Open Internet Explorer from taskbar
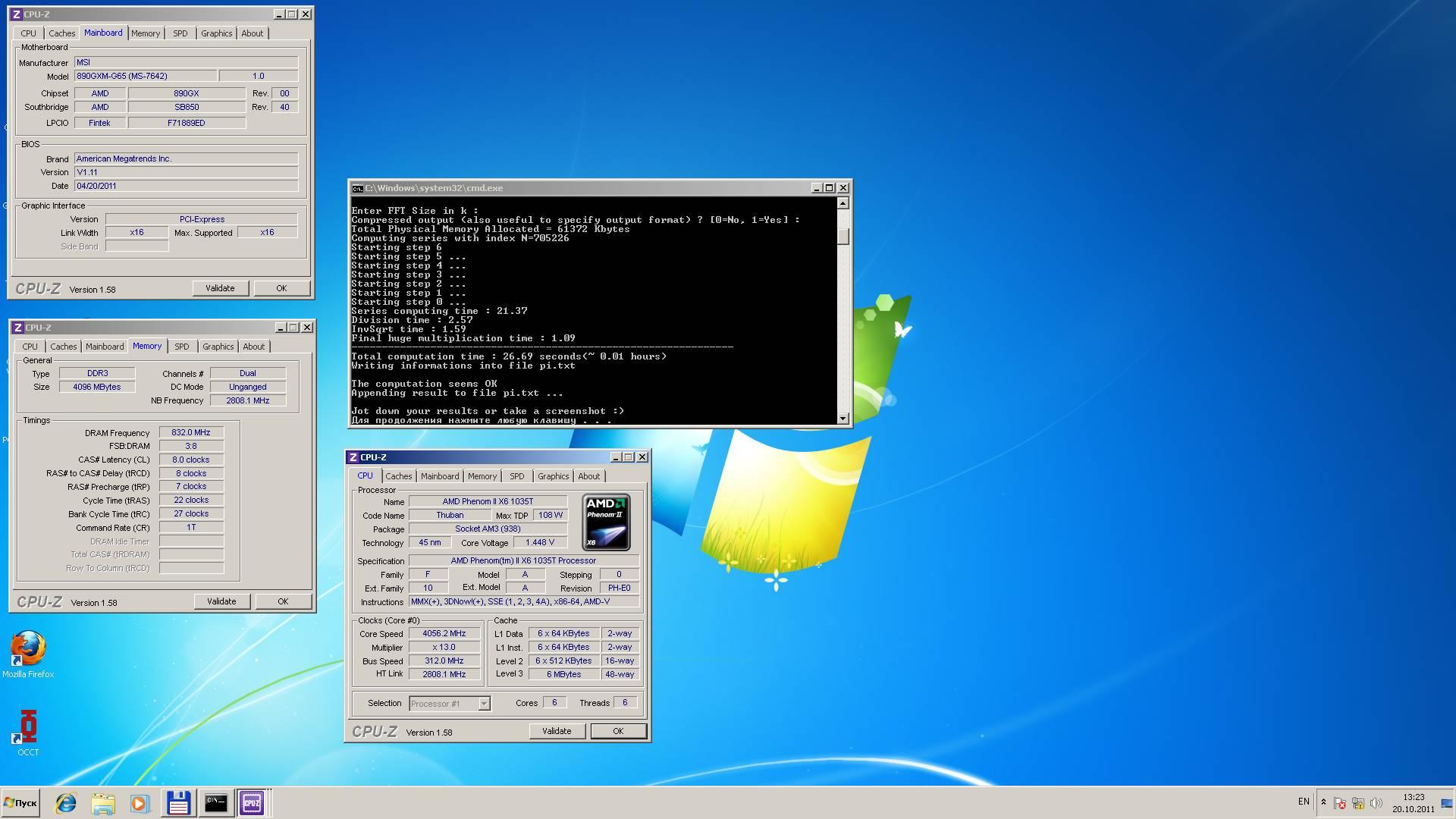This screenshot has height=819, width=1456. [66, 803]
